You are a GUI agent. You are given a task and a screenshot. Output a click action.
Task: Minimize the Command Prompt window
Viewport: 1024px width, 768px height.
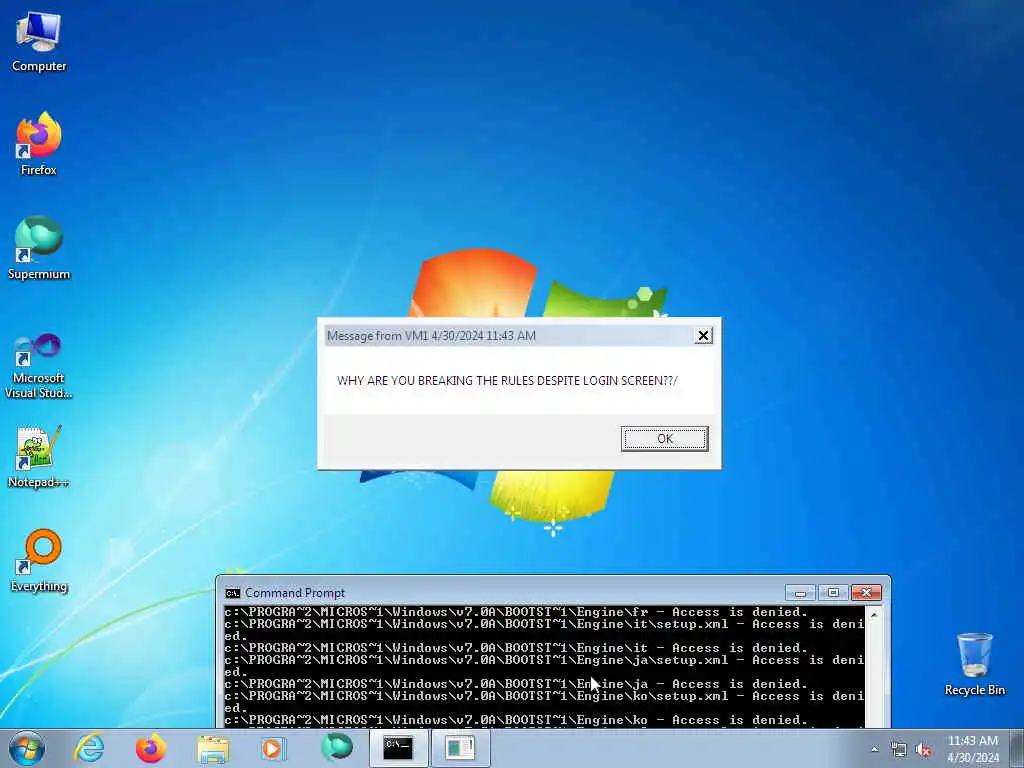pyautogui.click(x=800, y=593)
